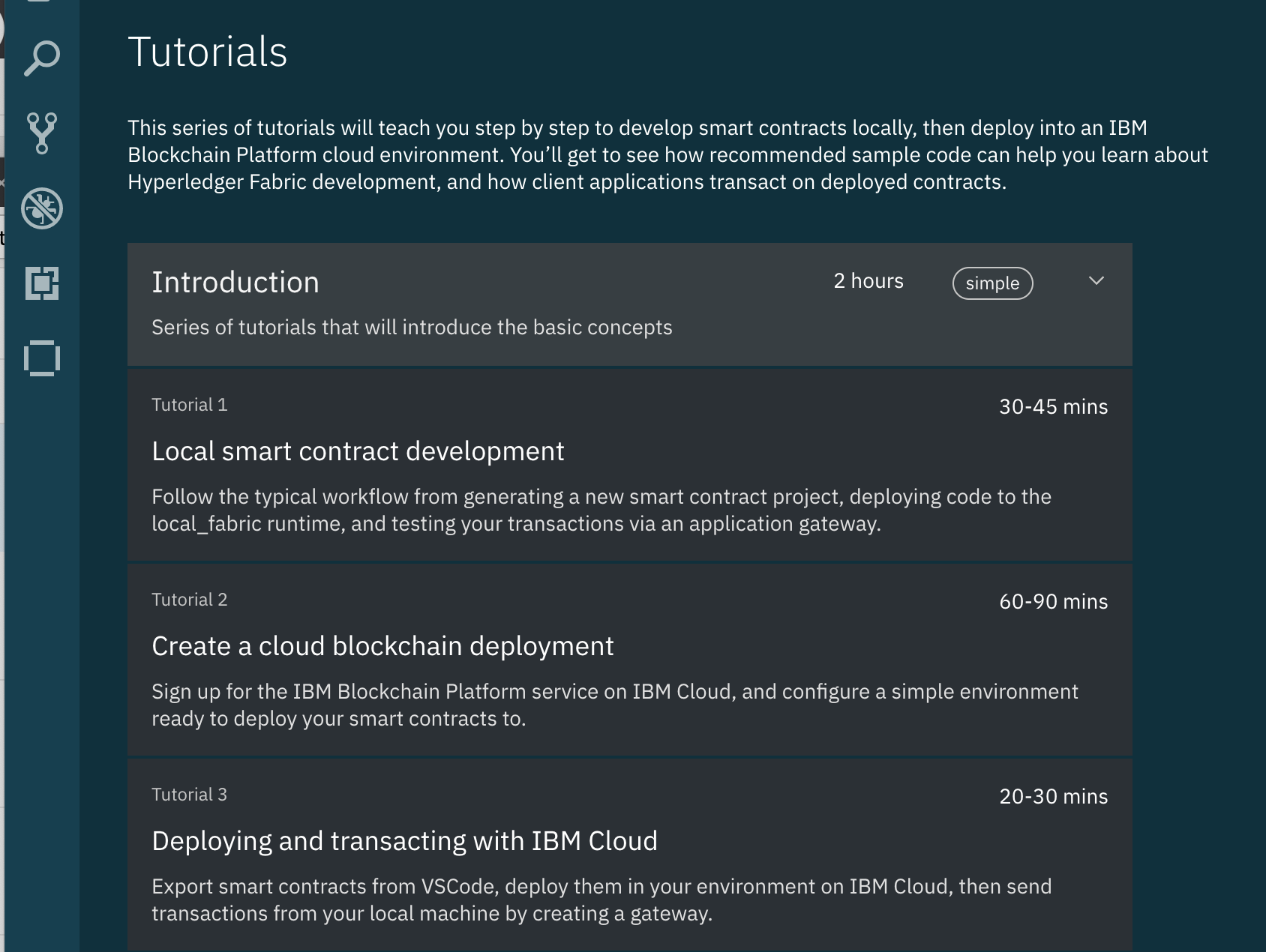Open the Run and Debug view
The height and width of the screenshot is (952, 1266).
click(42, 208)
